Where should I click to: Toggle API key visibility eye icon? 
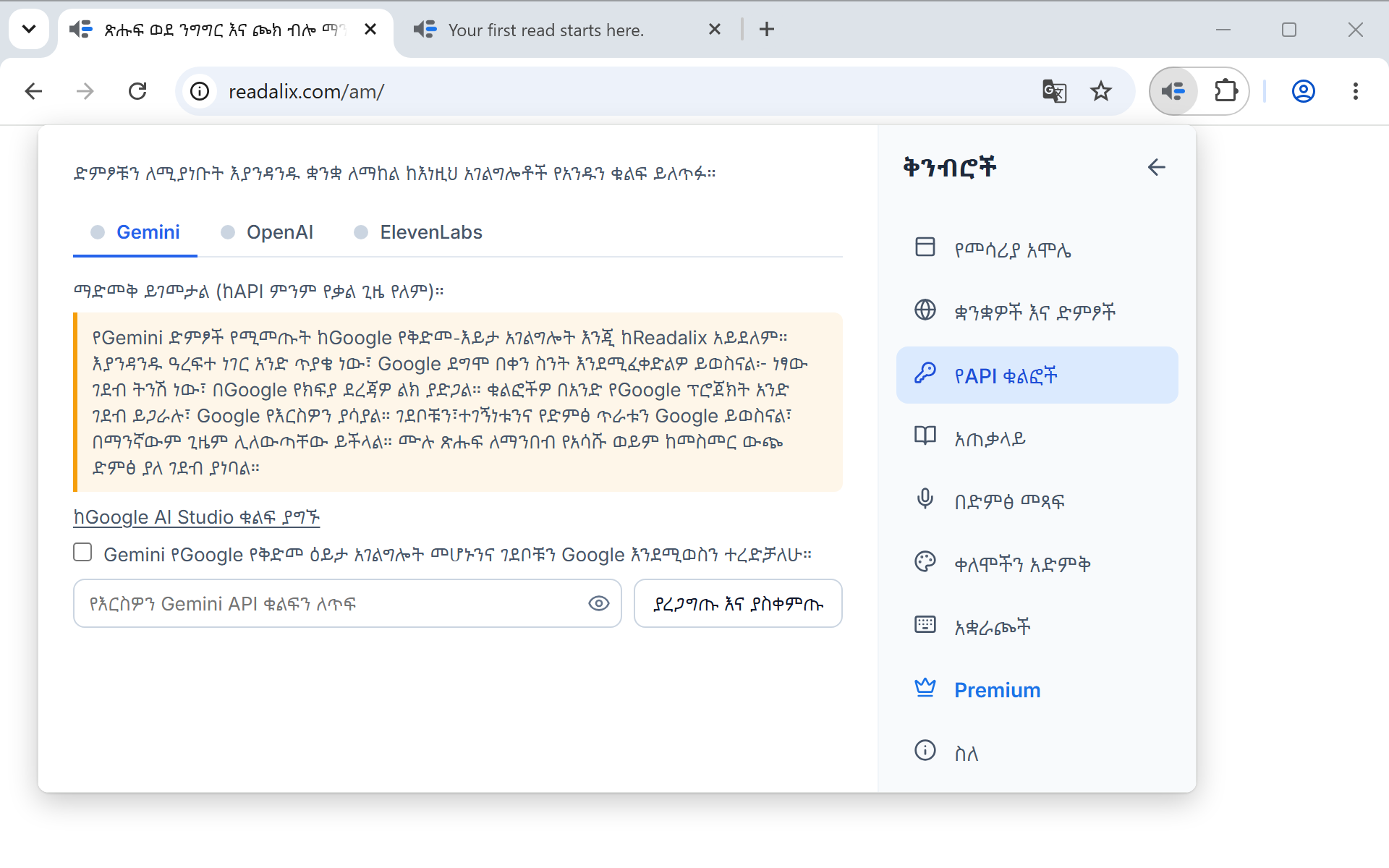click(598, 603)
